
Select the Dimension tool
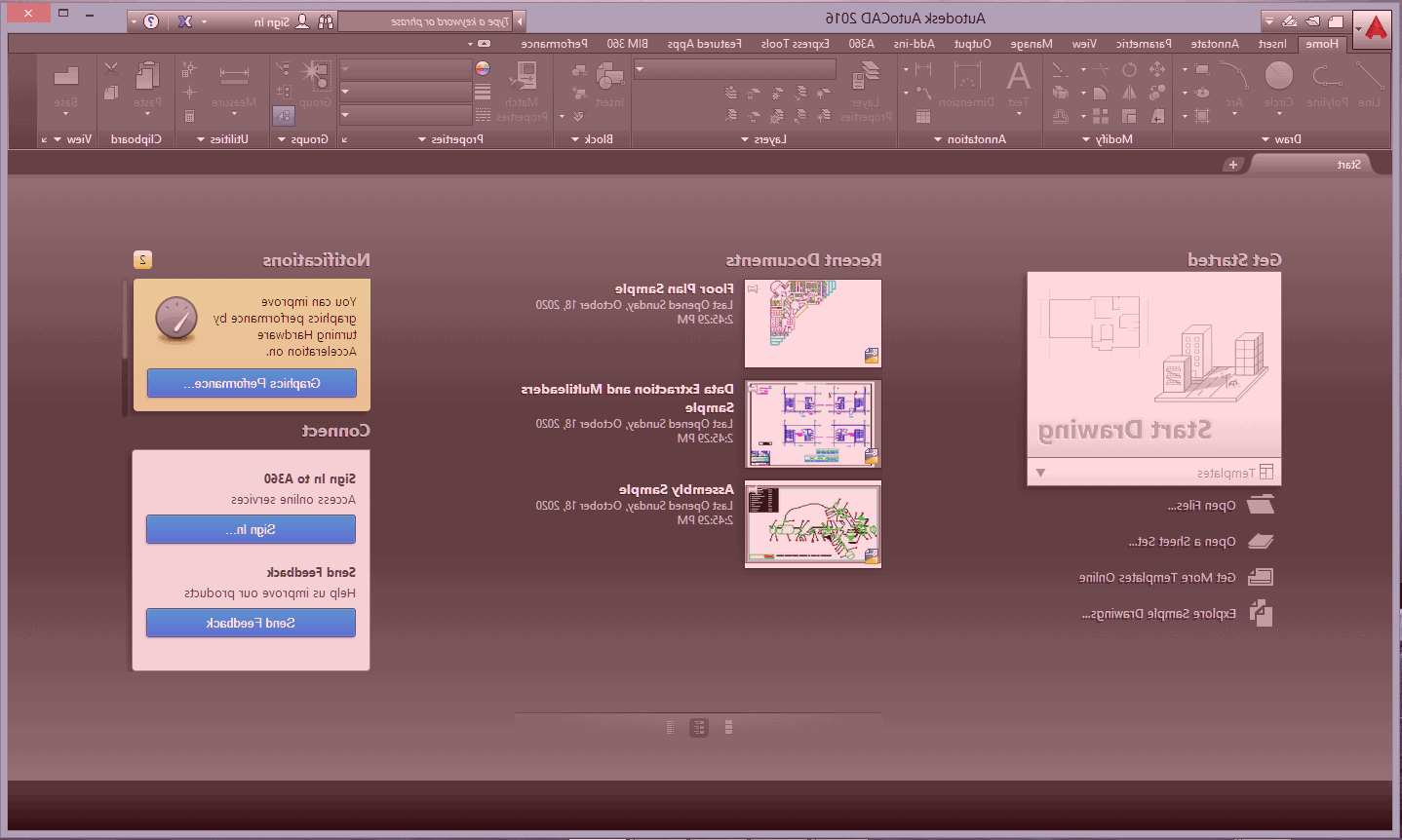click(966, 84)
